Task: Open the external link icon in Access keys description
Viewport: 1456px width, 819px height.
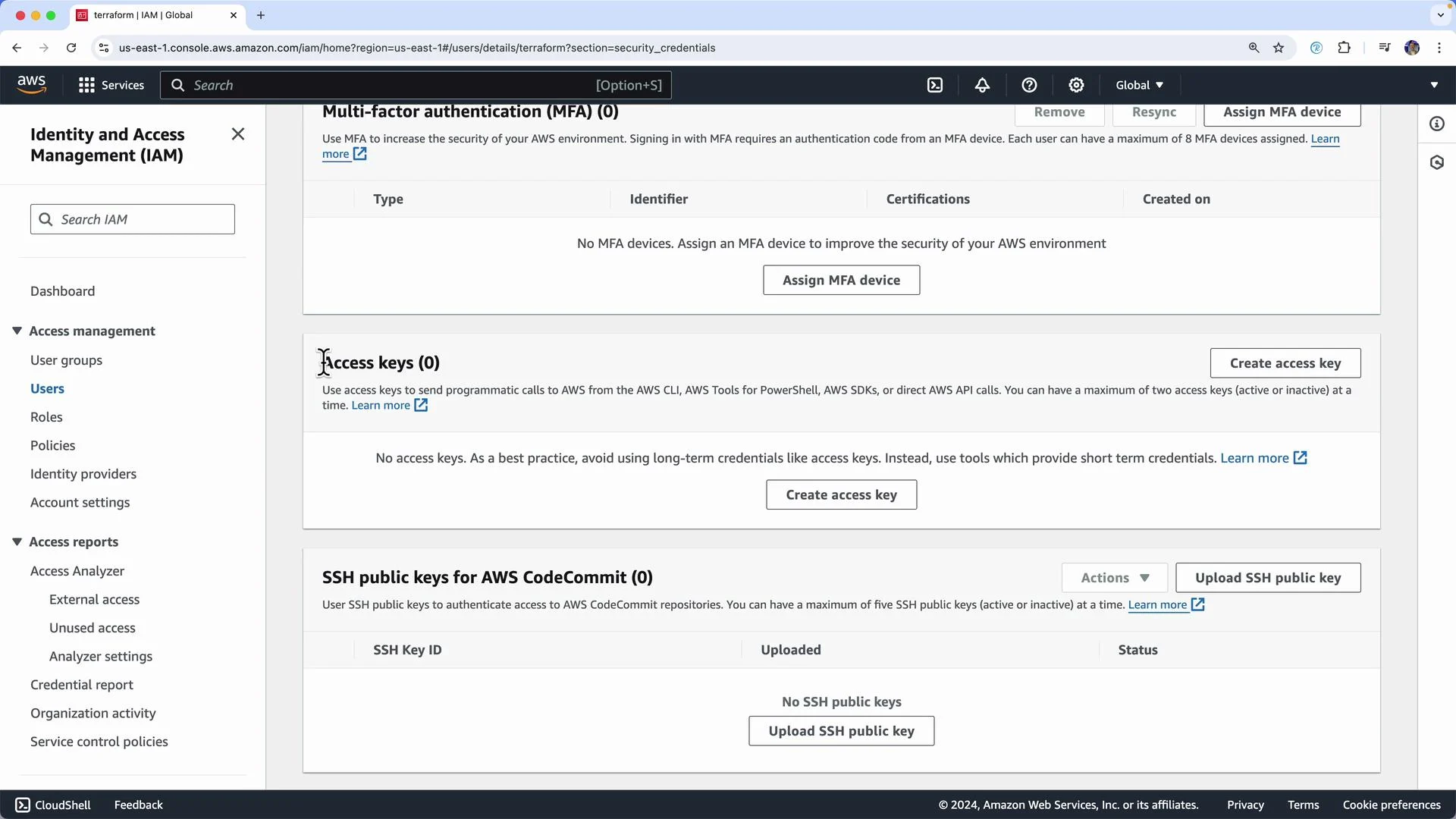Action: pyautogui.click(x=421, y=405)
